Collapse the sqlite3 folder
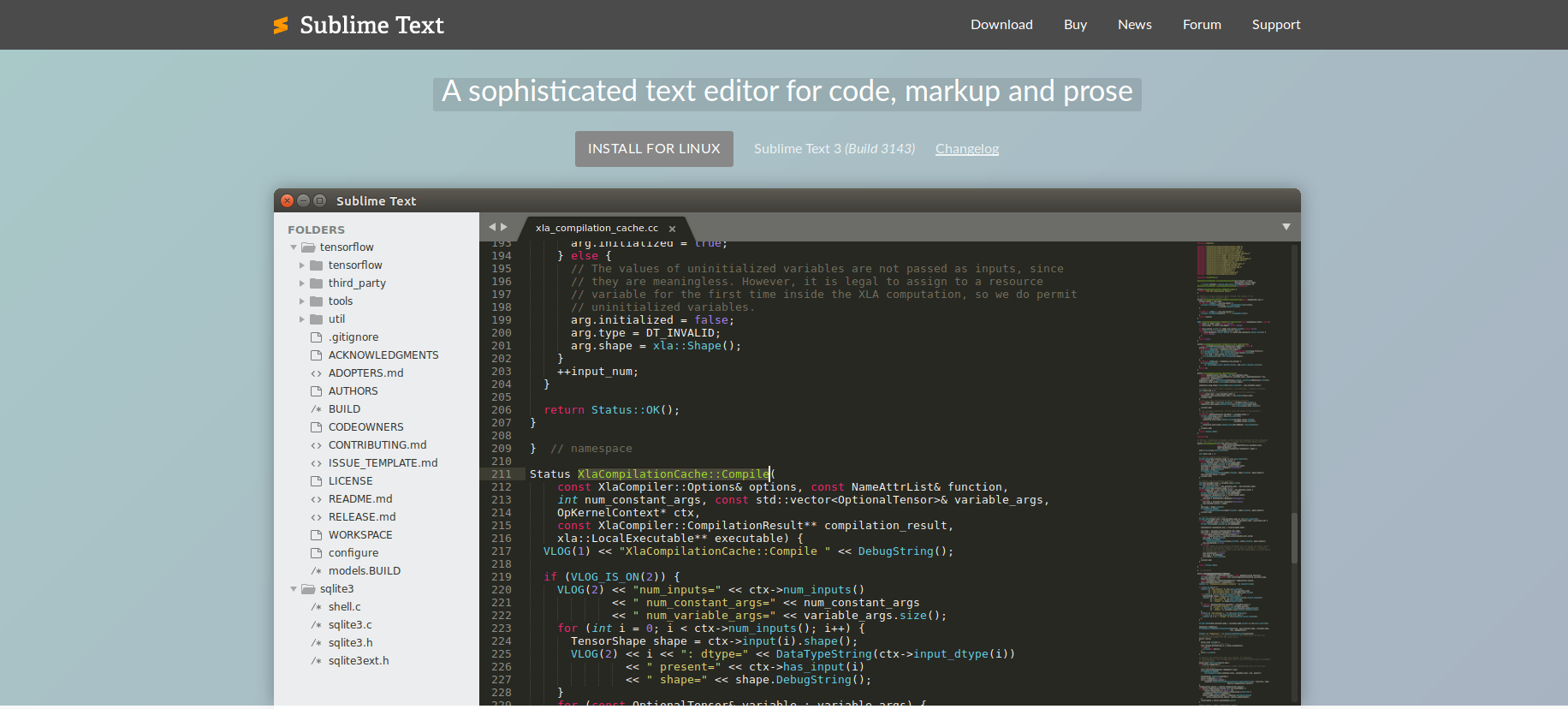This screenshot has width=1568, height=709. (x=294, y=589)
